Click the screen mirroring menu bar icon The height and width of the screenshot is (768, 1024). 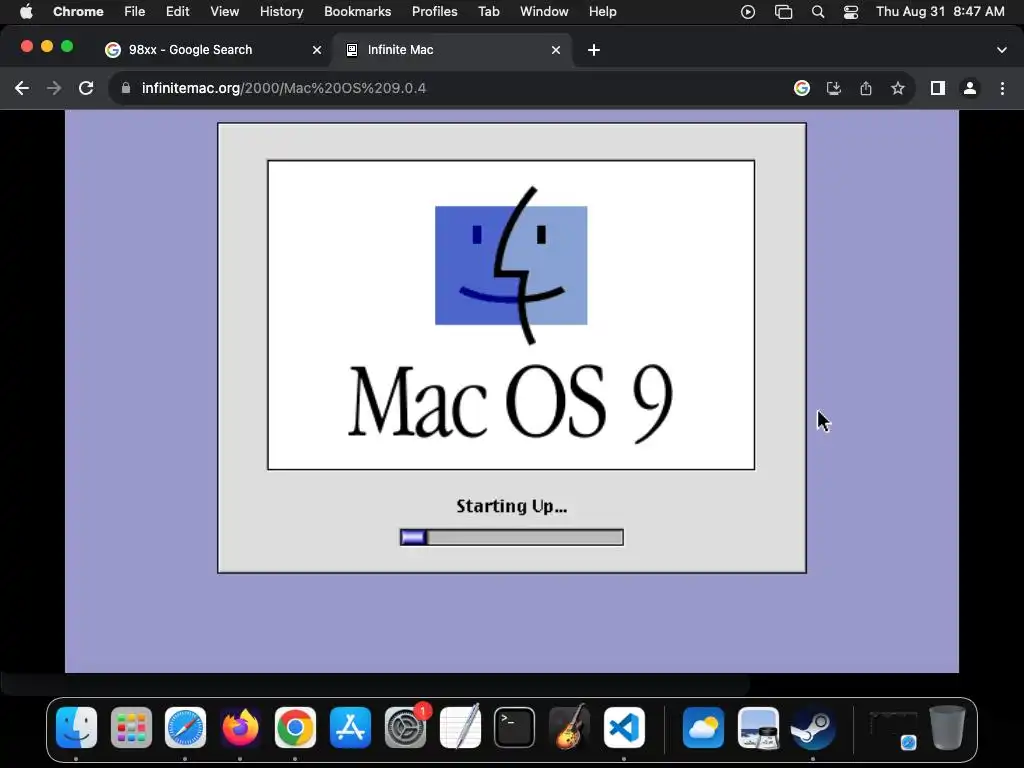783,12
